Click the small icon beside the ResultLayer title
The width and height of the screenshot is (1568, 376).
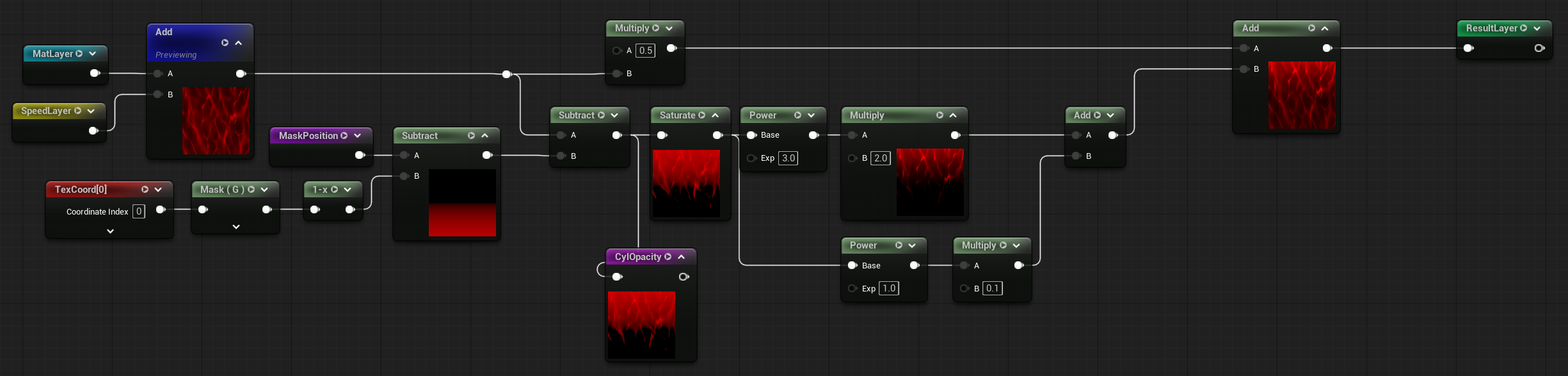coord(1524,28)
